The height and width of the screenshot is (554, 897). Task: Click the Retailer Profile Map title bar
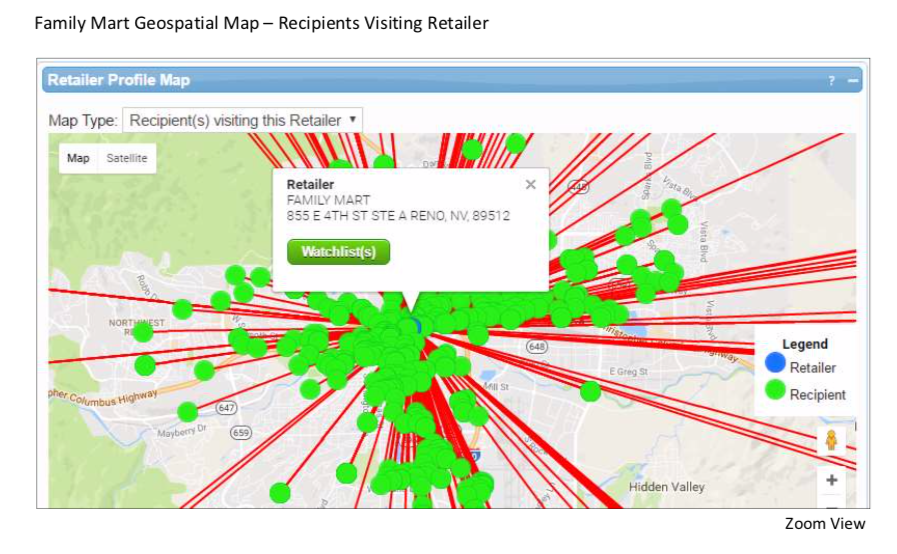coord(452,80)
